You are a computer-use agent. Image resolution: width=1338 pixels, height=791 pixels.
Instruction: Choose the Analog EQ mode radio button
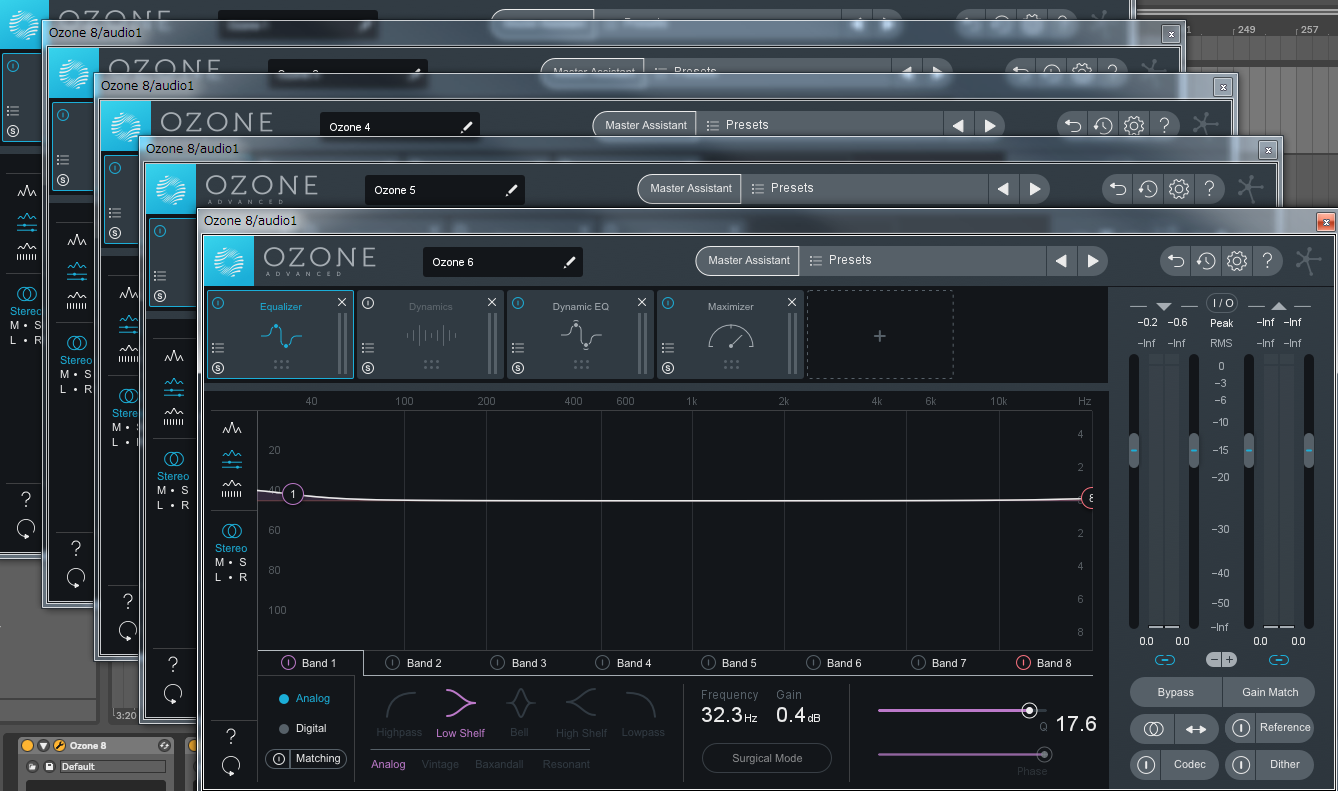[x=284, y=699]
